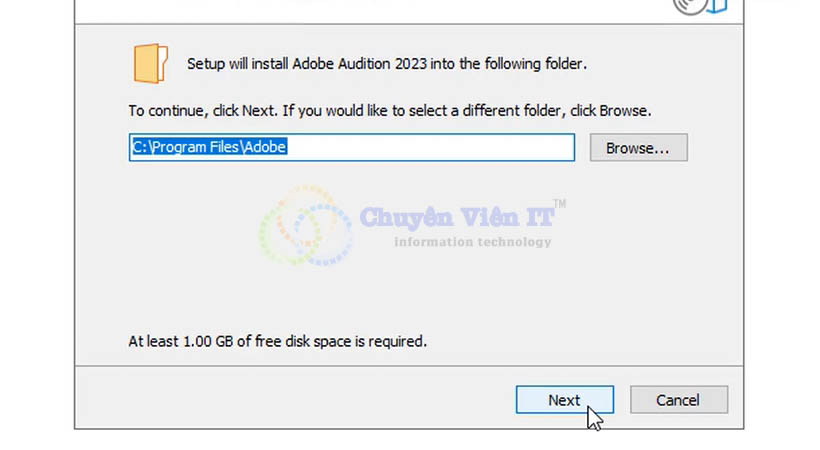
Task: Click the Chuyên Viên IT watermark text
Action: tap(457, 217)
